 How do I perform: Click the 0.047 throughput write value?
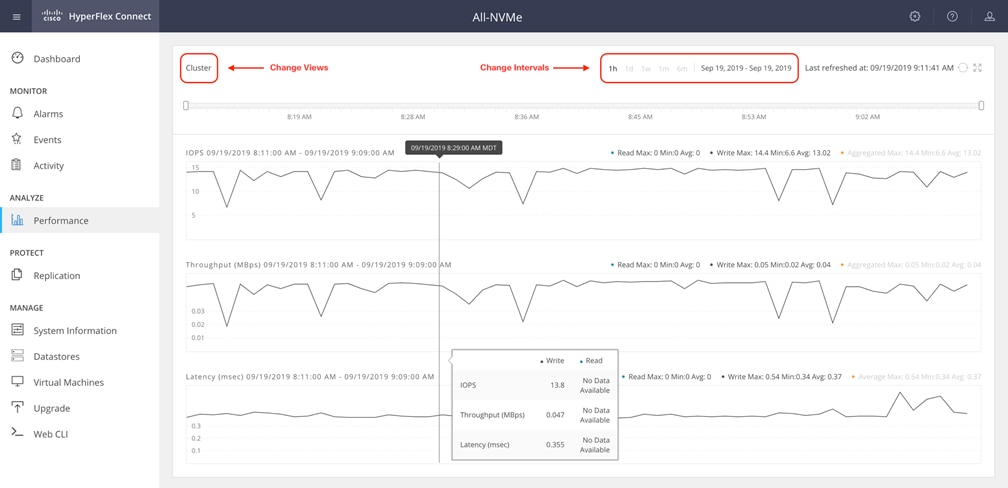555,415
